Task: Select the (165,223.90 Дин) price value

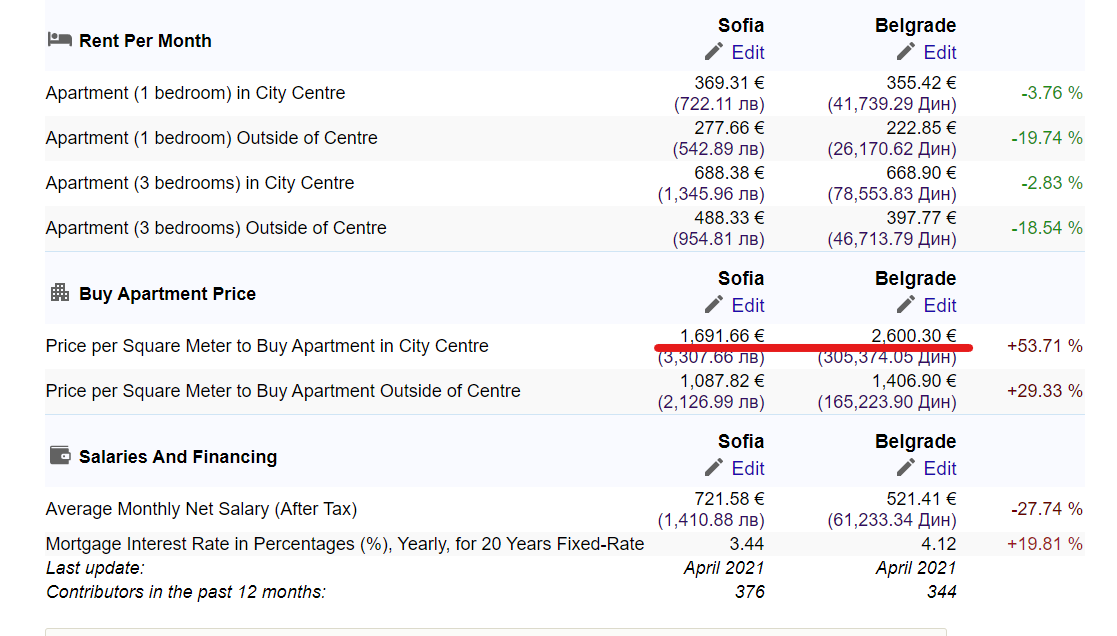Action: coord(887,402)
